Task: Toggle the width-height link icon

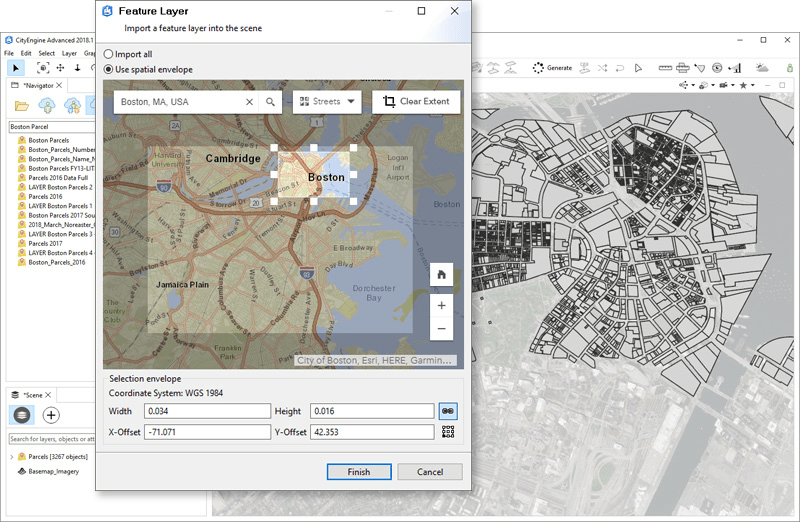Action: tap(448, 411)
